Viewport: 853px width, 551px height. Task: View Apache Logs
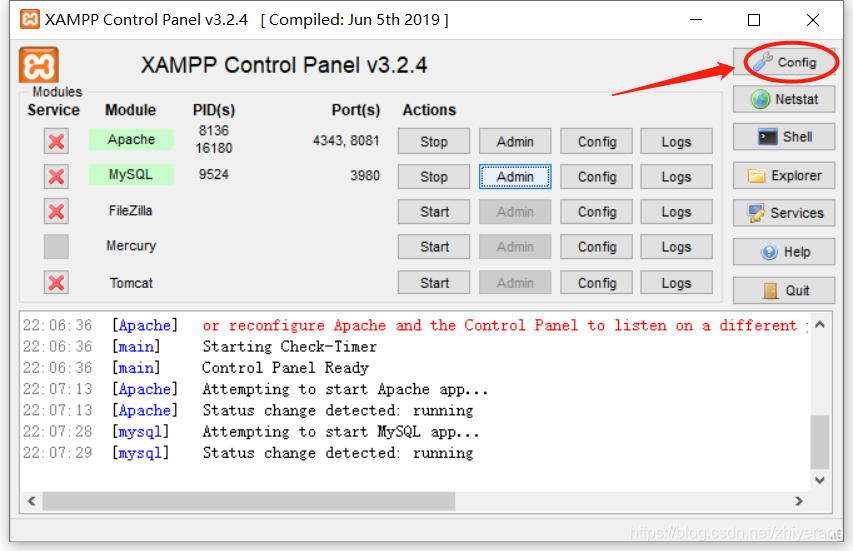[x=676, y=141]
